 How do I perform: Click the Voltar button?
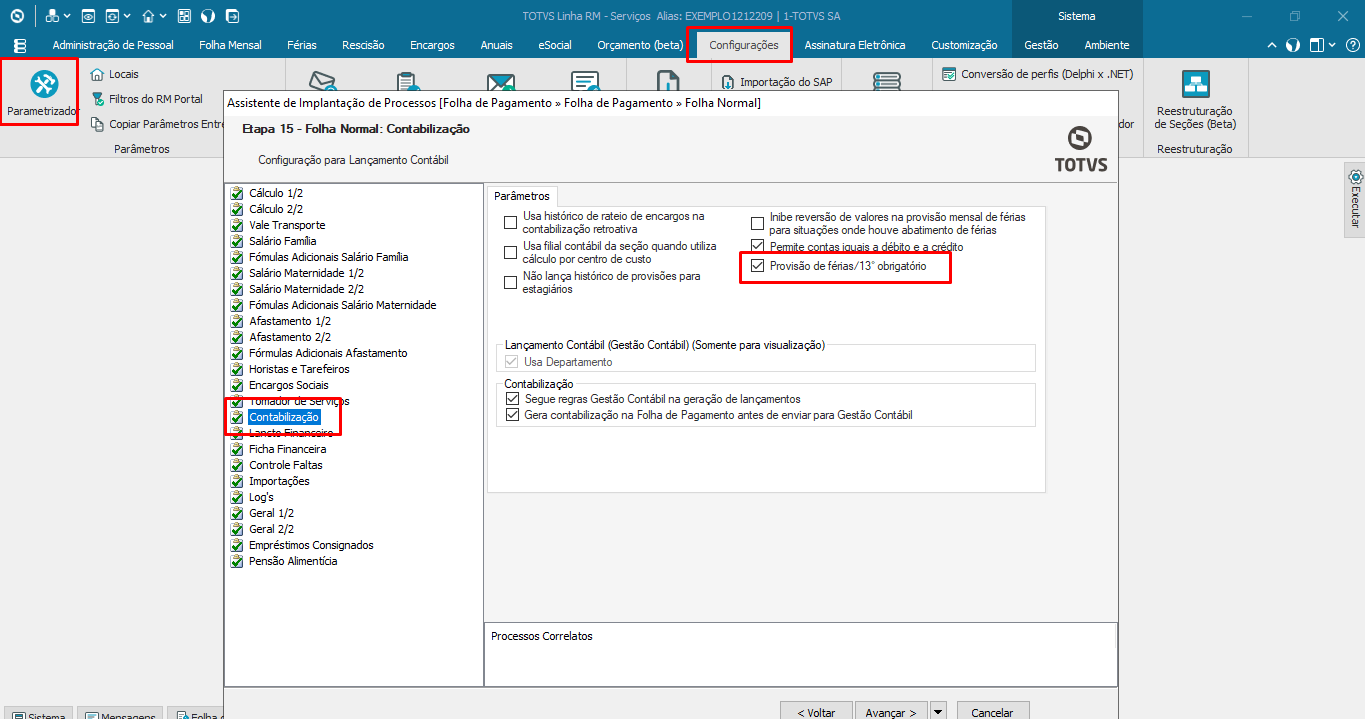816,712
